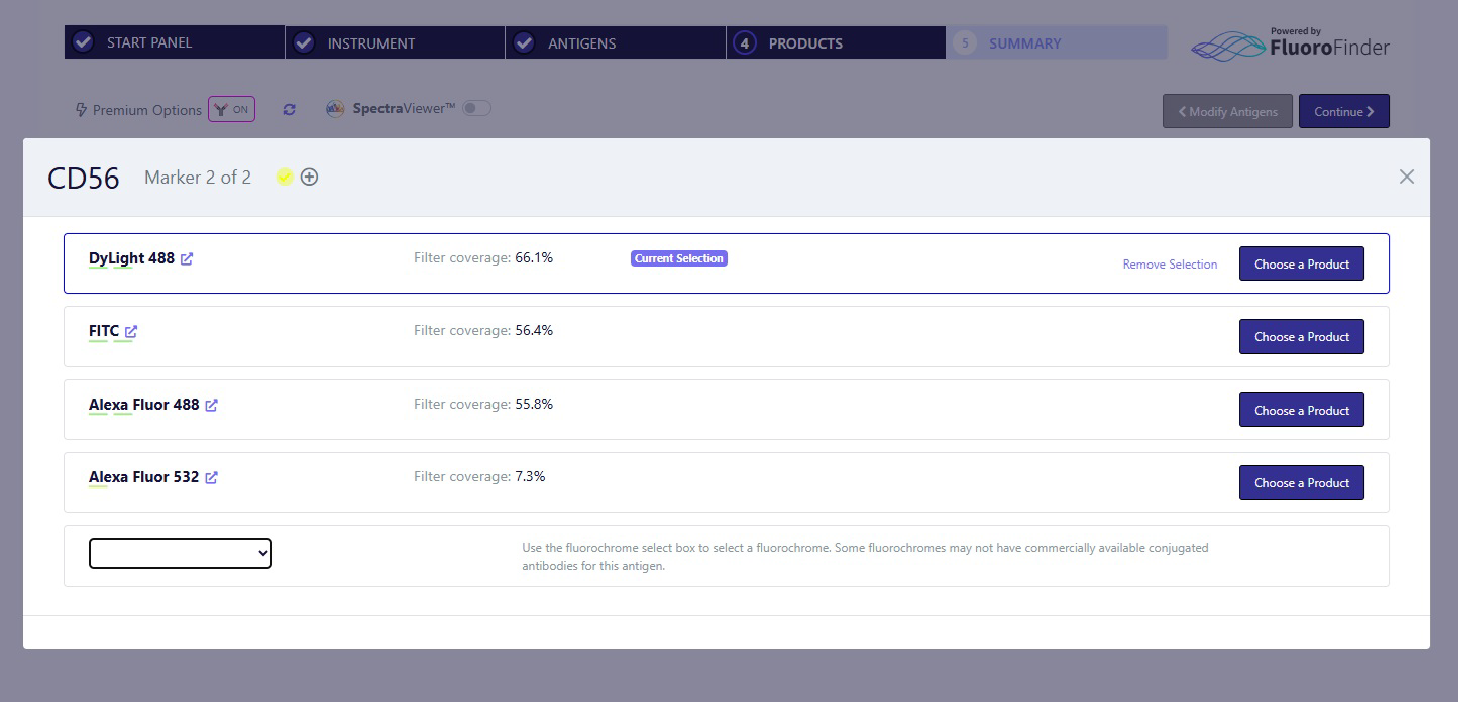Close the CD56 dialog with the X

click(1406, 177)
